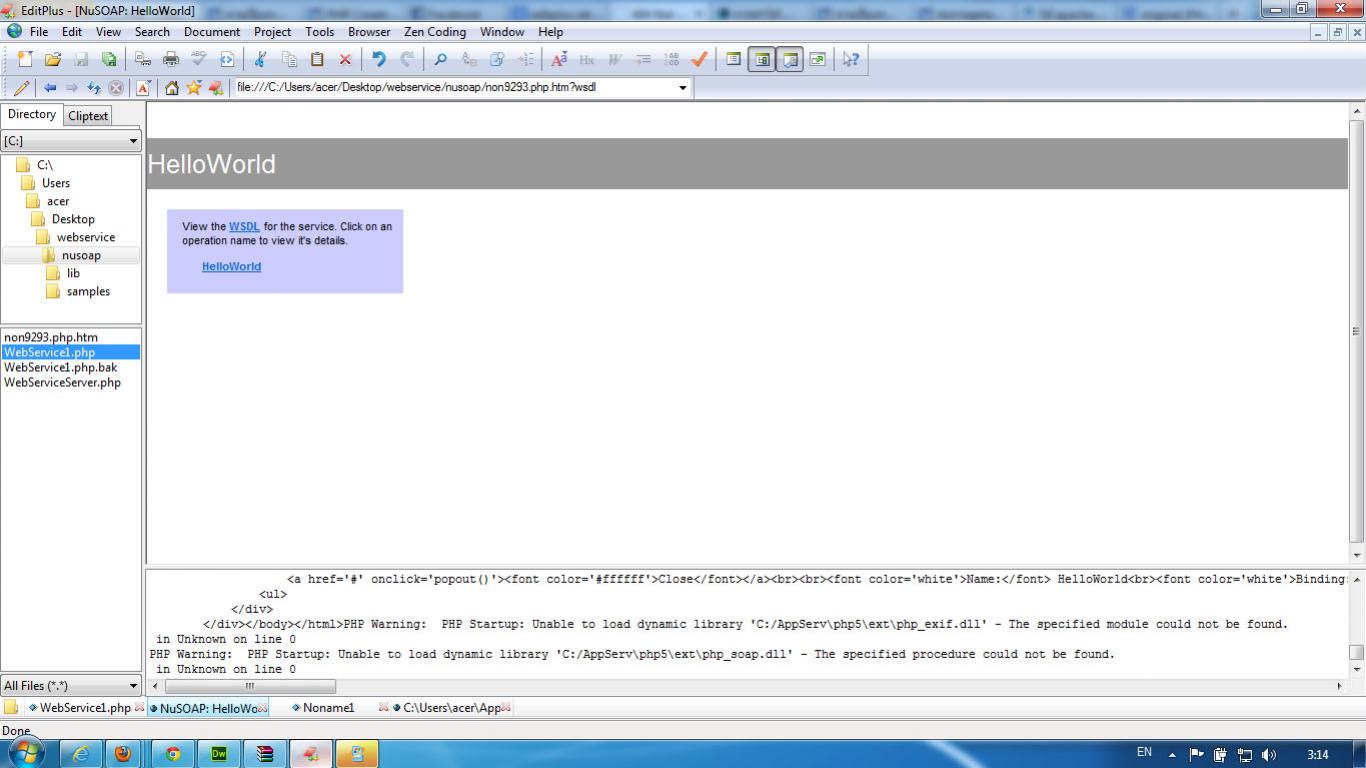The image size is (1366, 768).
Task: Click the Open file toolbar icon
Action: click(53, 59)
